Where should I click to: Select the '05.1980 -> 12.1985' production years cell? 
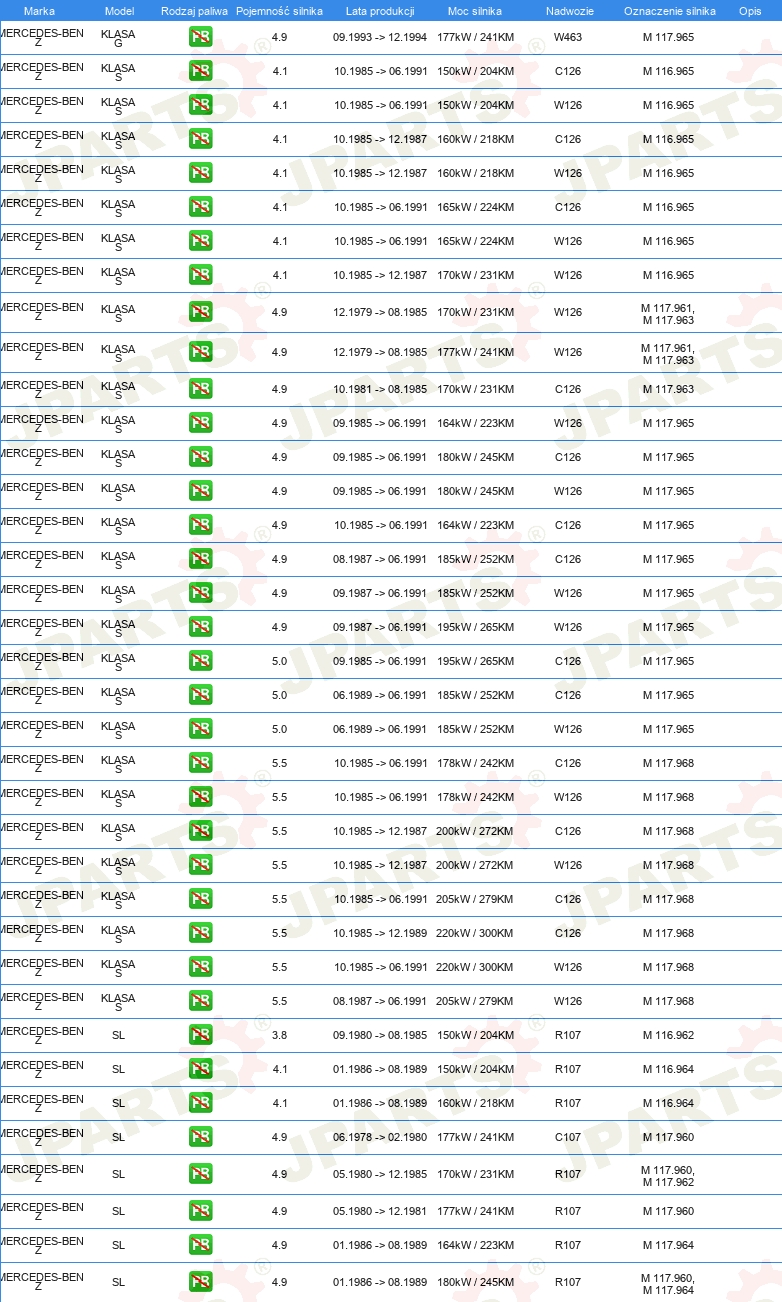[380, 1175]
